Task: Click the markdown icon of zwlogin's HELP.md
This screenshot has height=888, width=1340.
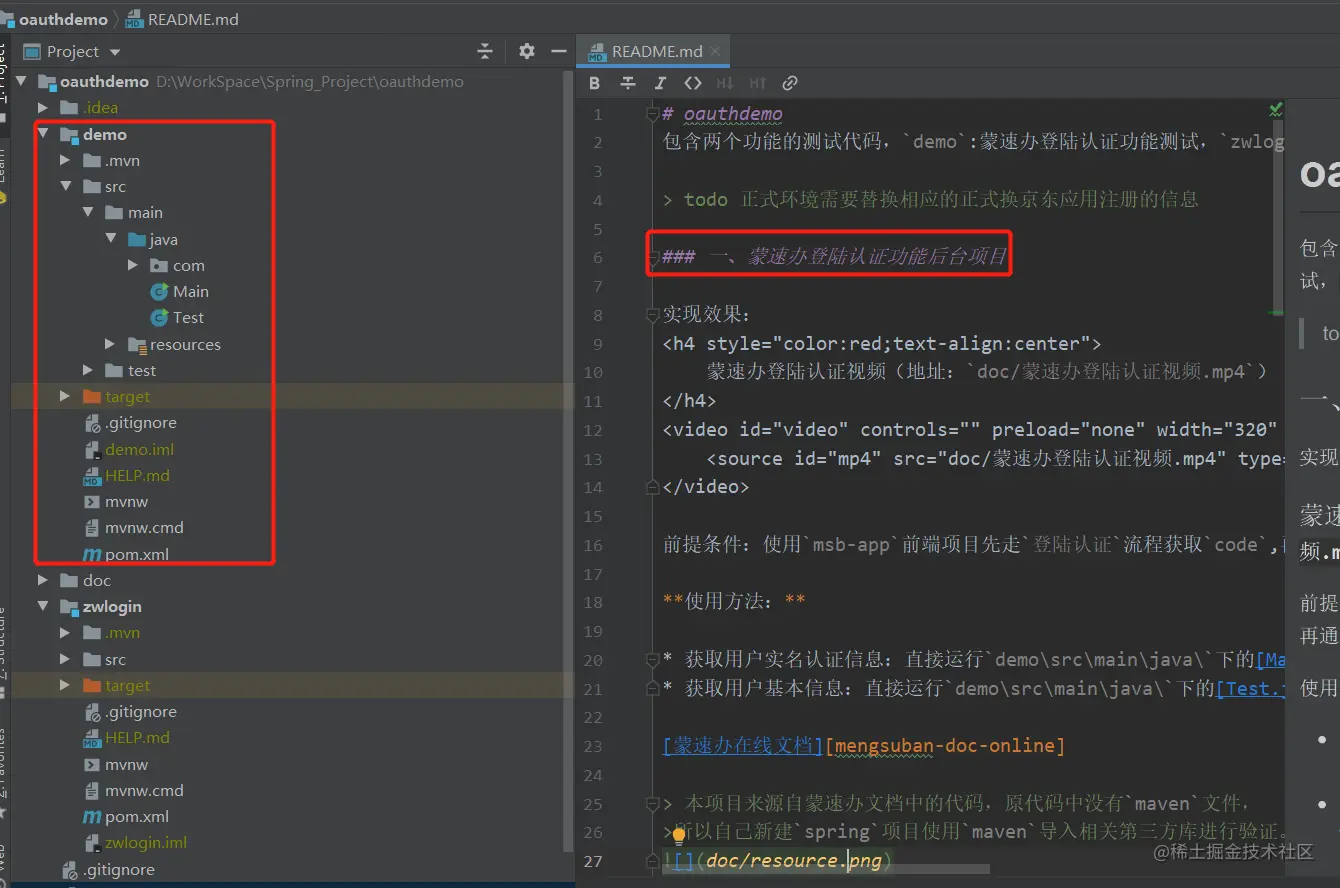Action: pos(92,738)
